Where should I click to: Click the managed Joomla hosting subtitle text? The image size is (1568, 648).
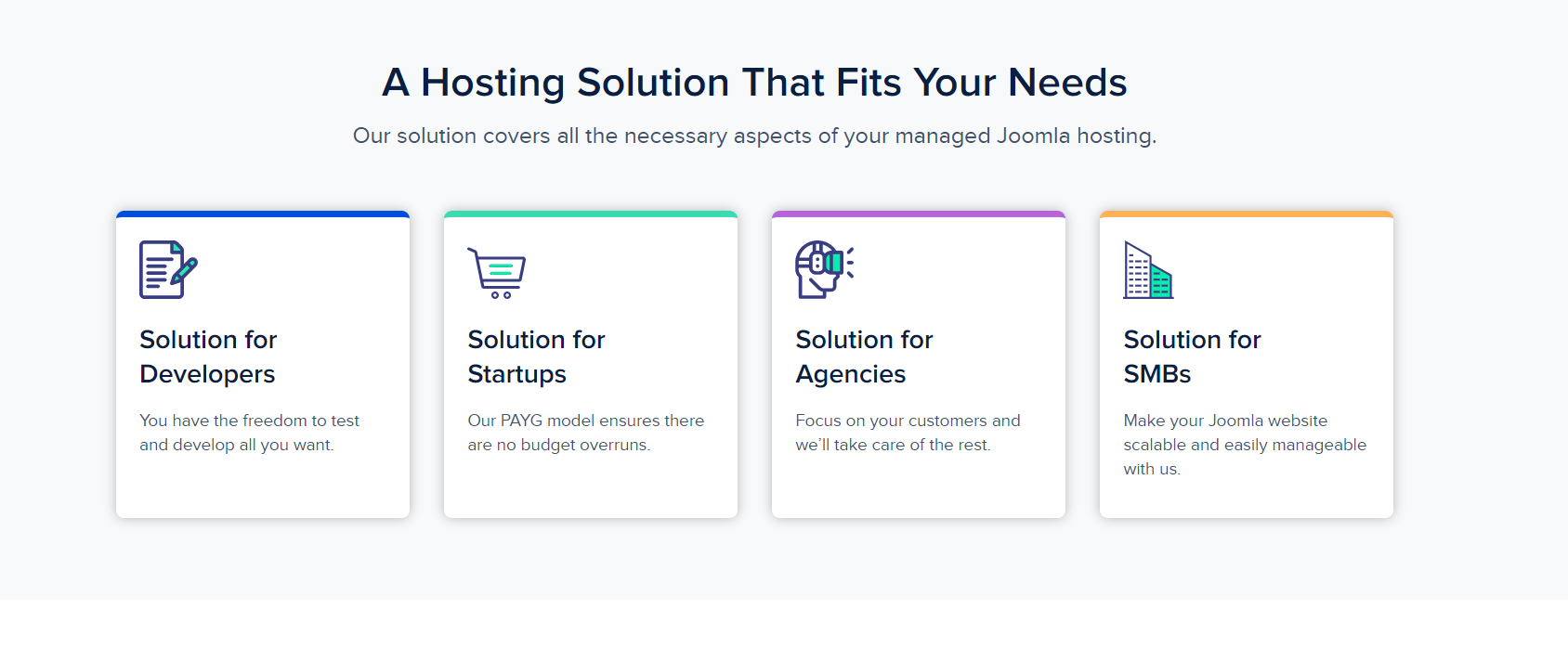[x=754, y=136]
